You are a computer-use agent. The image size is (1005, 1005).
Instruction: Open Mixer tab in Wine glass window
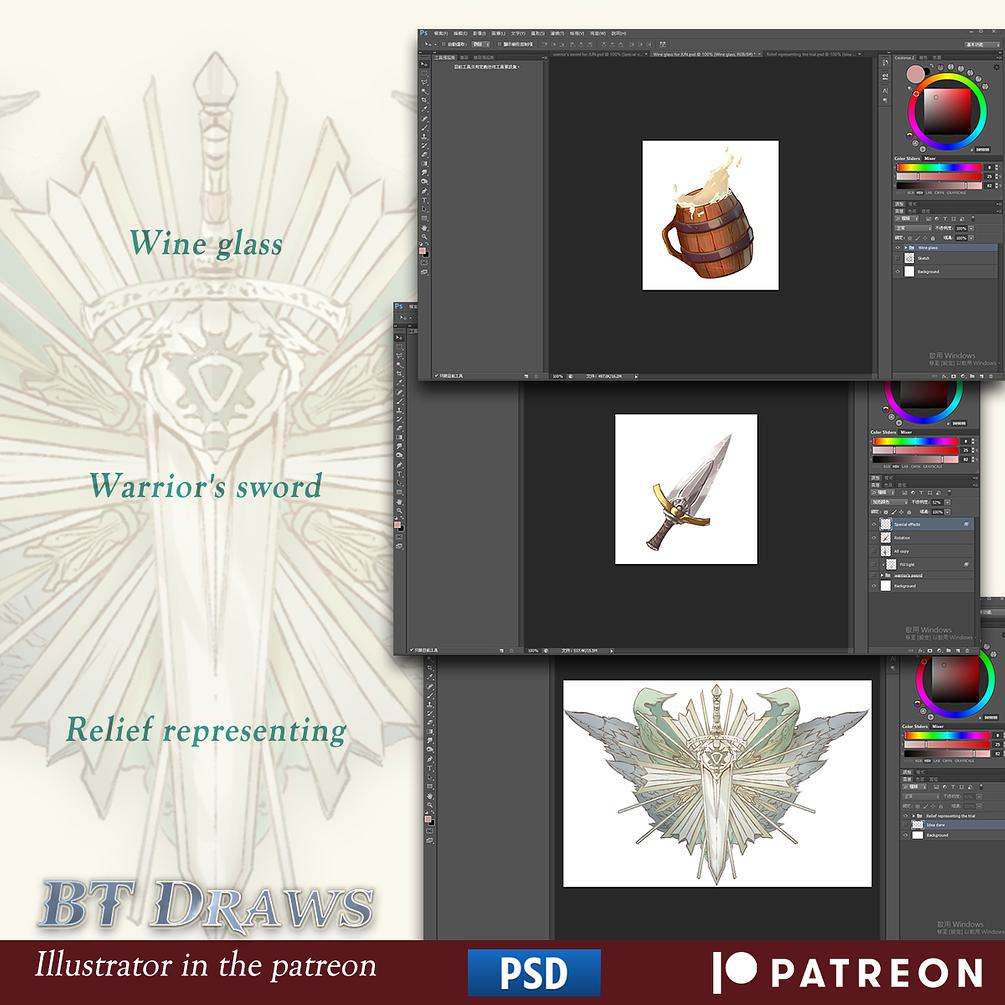point(930,158)
